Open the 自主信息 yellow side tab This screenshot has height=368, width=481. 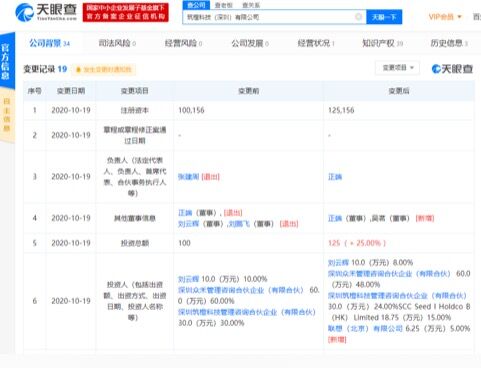[x=6, y=115]
